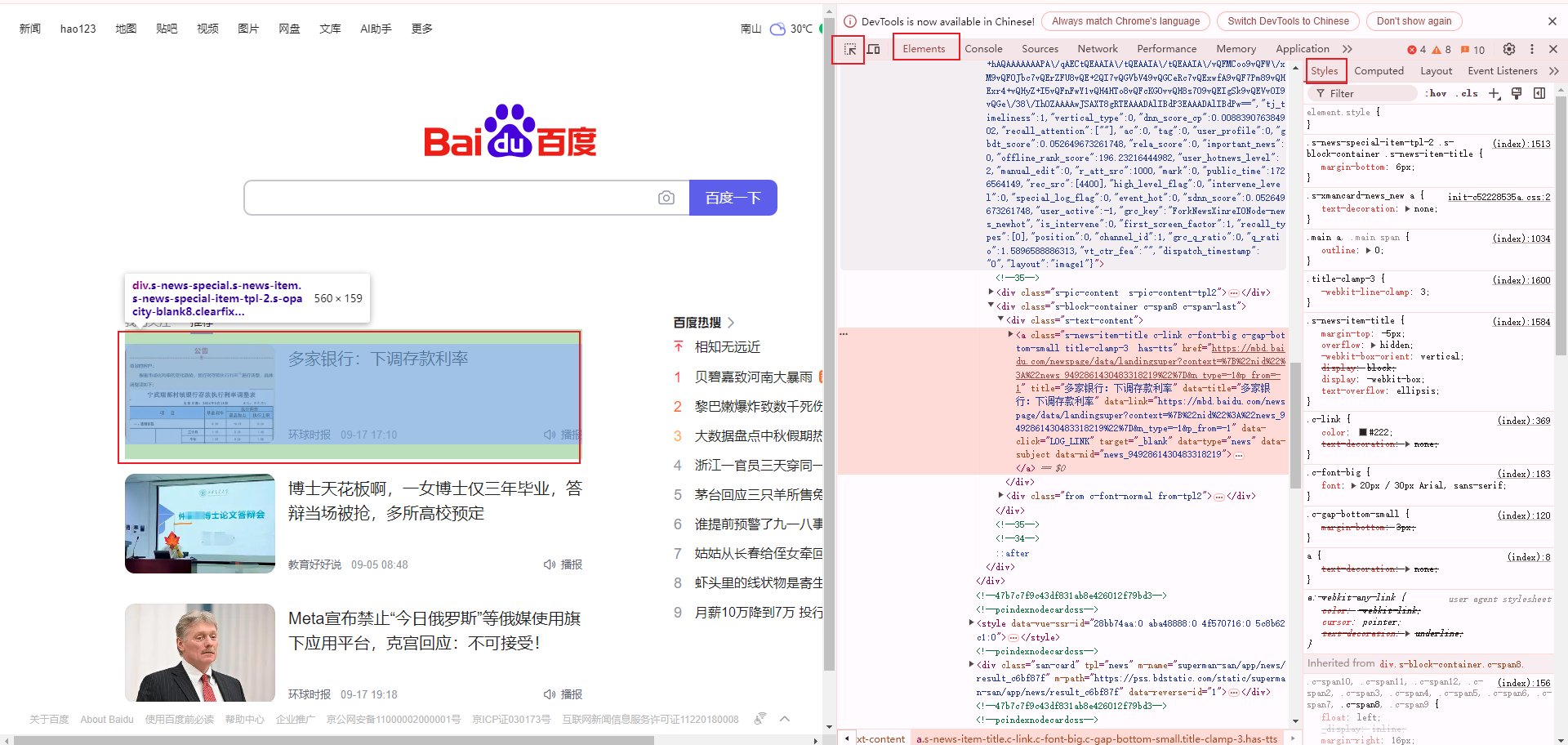The image size is (1568, 745).
Task: Expand the from c-font-normal div node
Action: (x=1001, y=495)
